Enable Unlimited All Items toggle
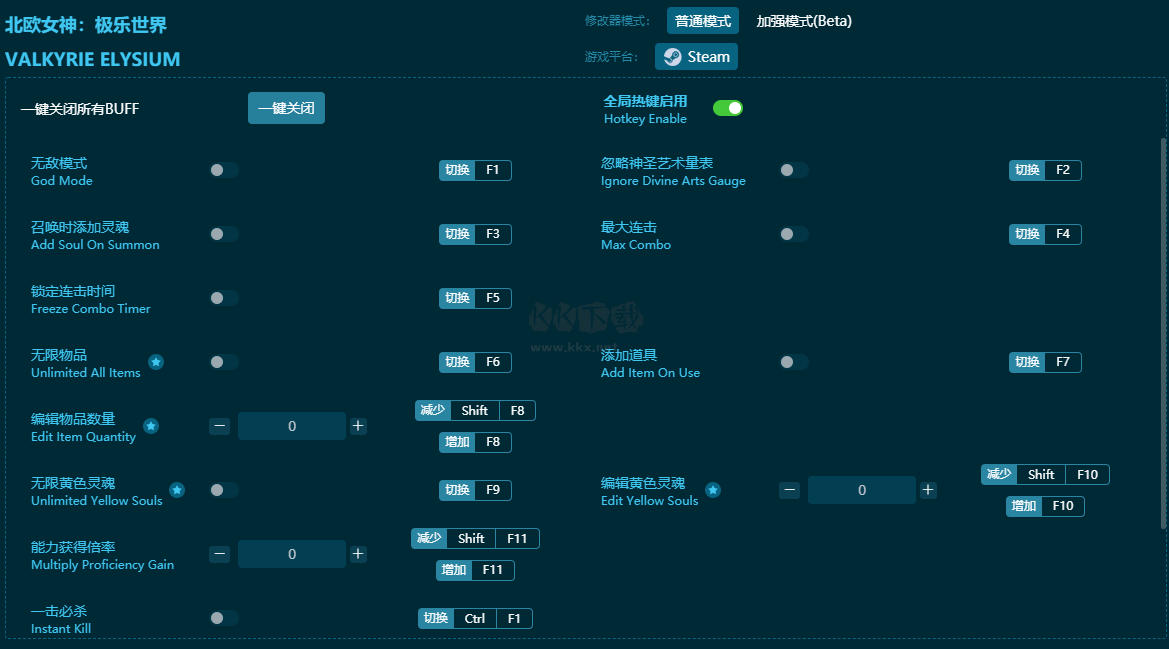 pyautogui.click(x=224, y=362)
